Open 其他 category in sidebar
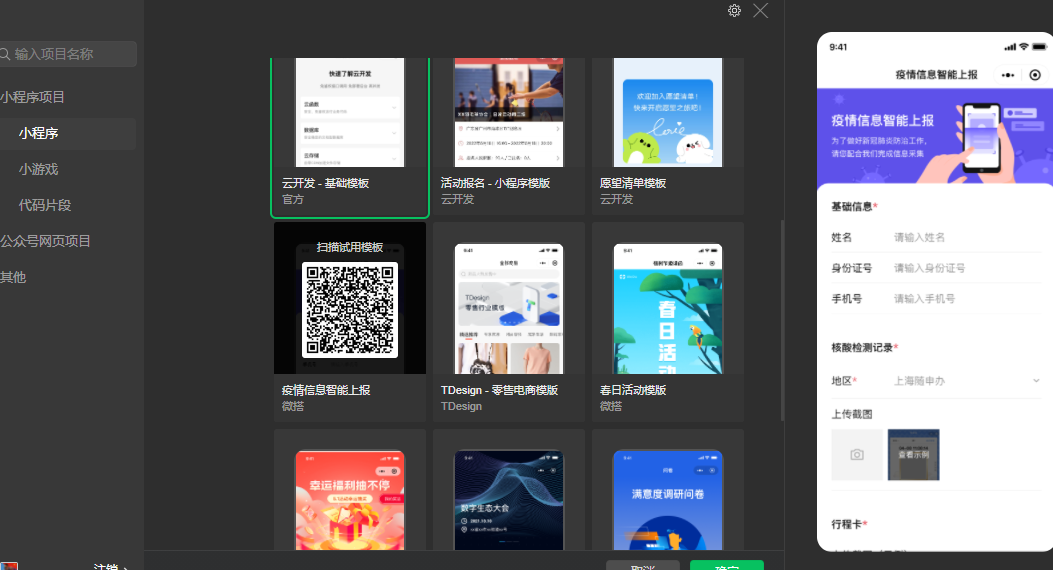Image resolution: width=1053 pixels, height=570 pixels. coord(13,277)
